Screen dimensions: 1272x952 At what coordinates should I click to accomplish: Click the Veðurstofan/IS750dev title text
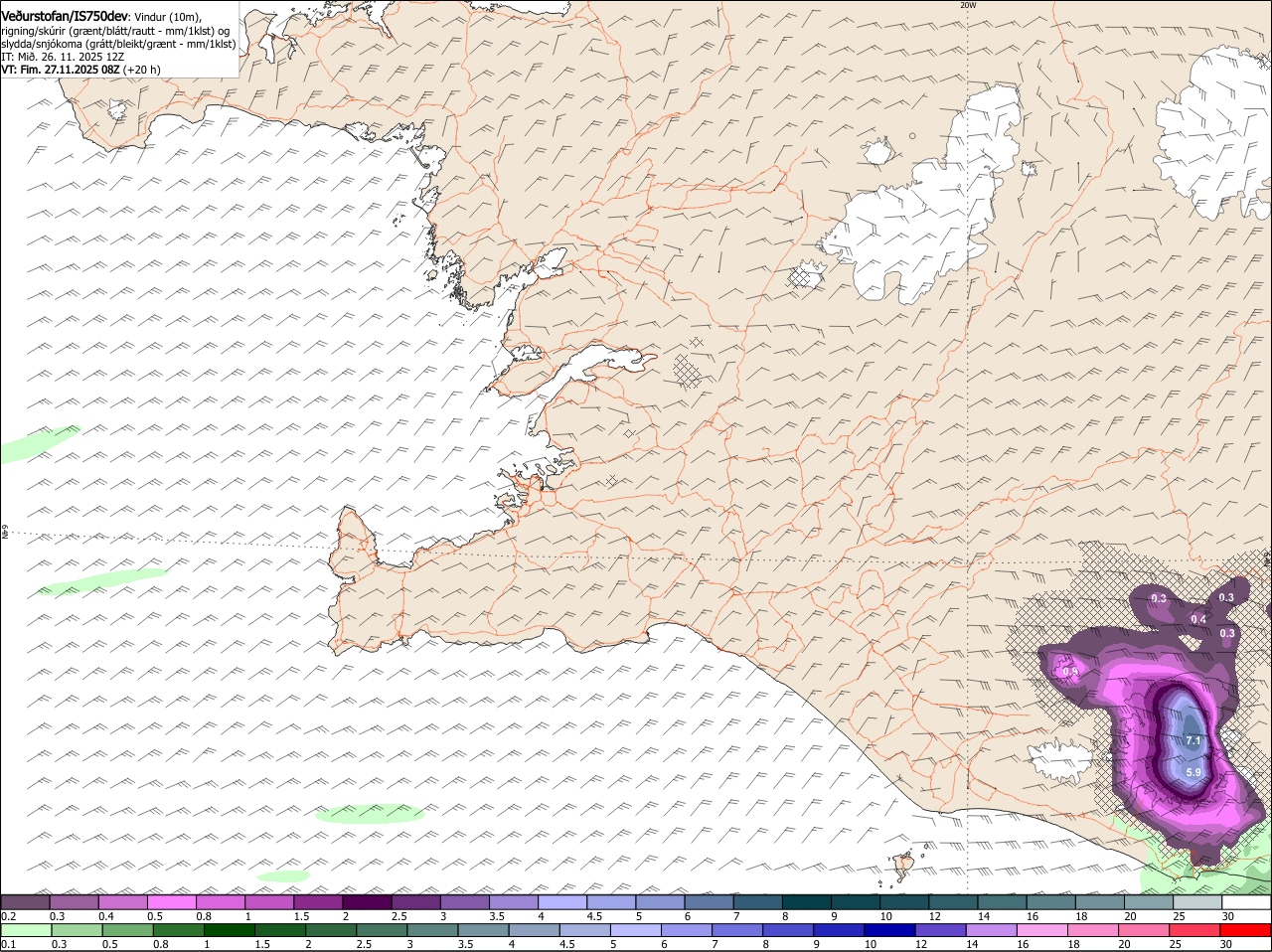pos(64,16)
